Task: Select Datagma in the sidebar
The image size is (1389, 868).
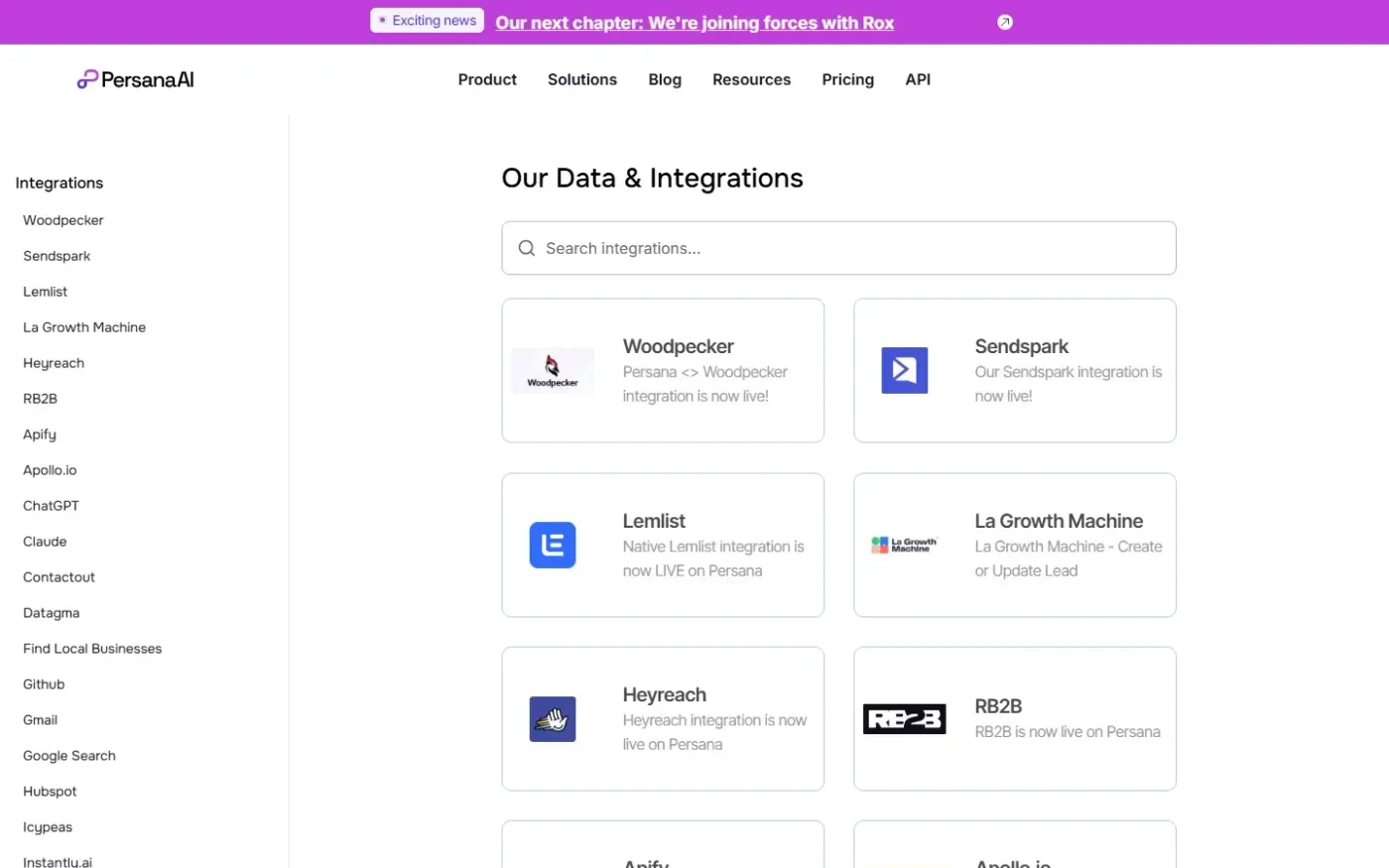Action: click(52, 613)
